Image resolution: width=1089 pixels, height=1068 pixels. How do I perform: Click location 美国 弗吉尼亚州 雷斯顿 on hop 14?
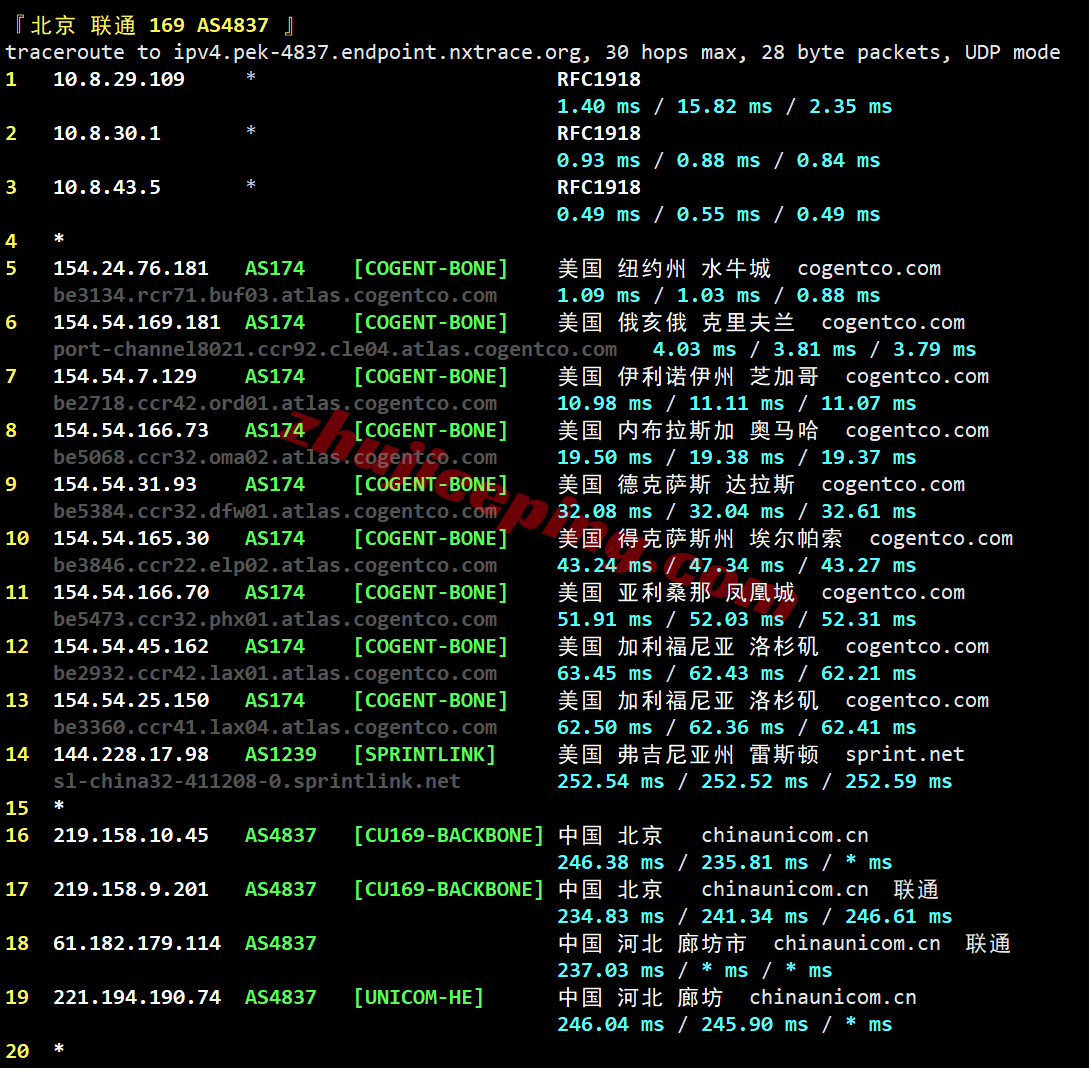tap(688, 755)
